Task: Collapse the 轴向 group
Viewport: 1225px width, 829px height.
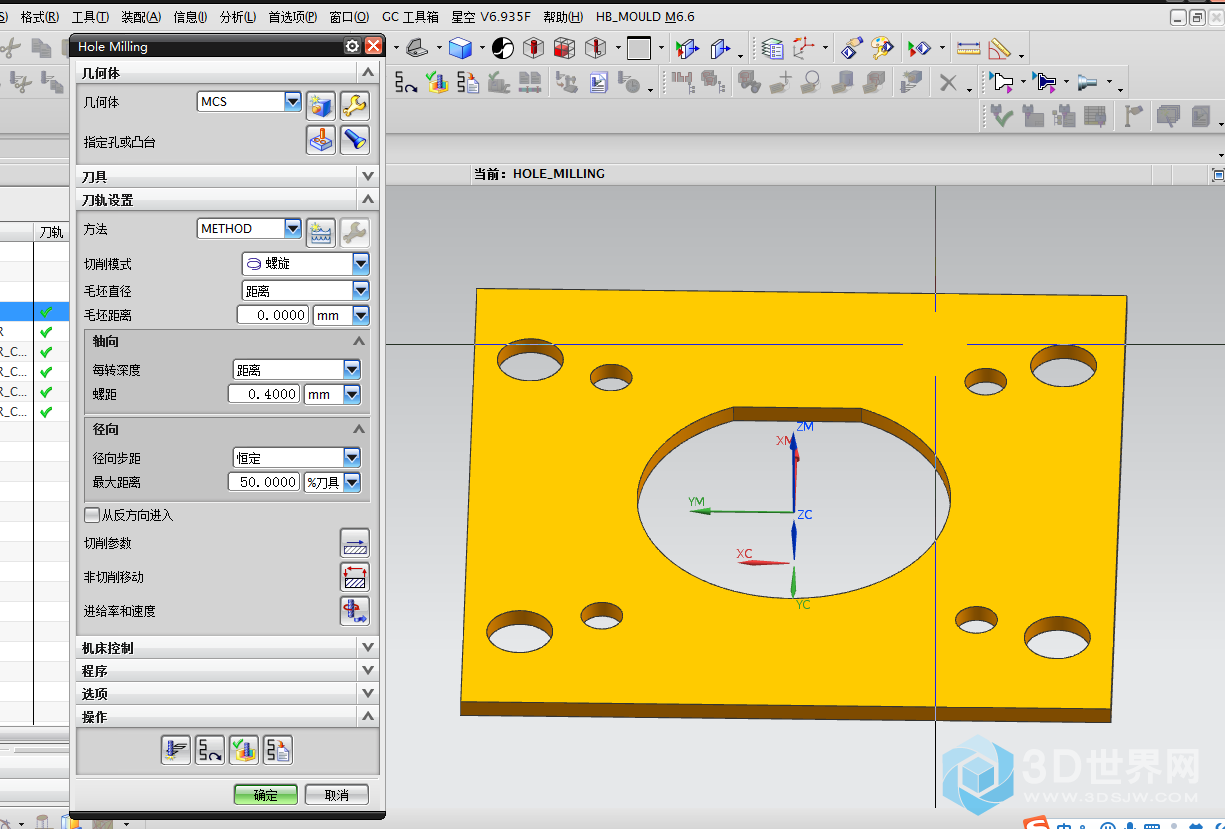Action: pos(359,341)
